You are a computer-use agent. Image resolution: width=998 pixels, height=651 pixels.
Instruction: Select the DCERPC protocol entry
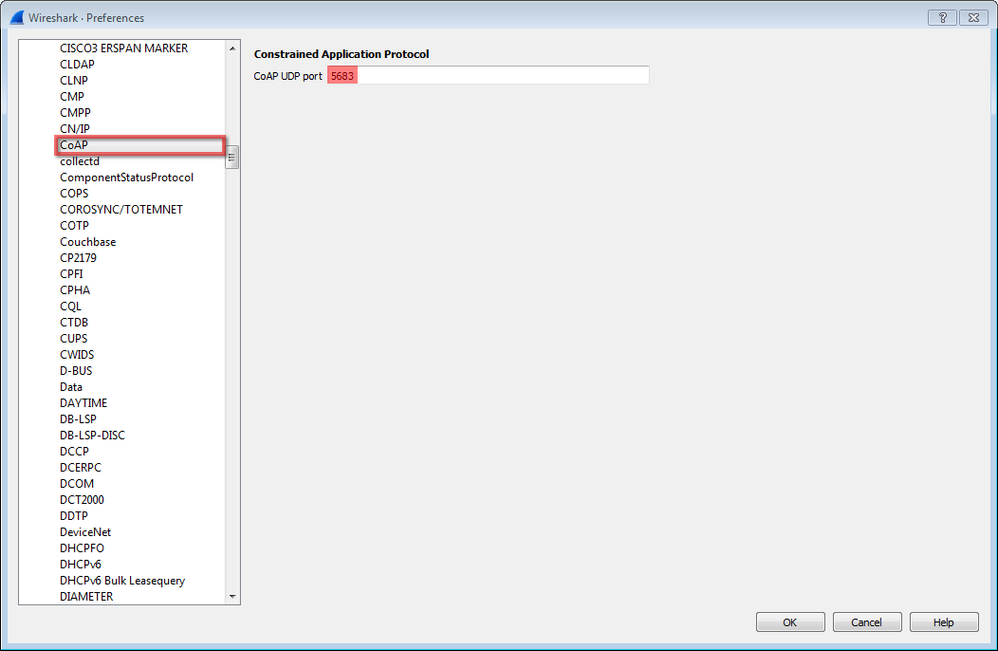pos(80,467)
